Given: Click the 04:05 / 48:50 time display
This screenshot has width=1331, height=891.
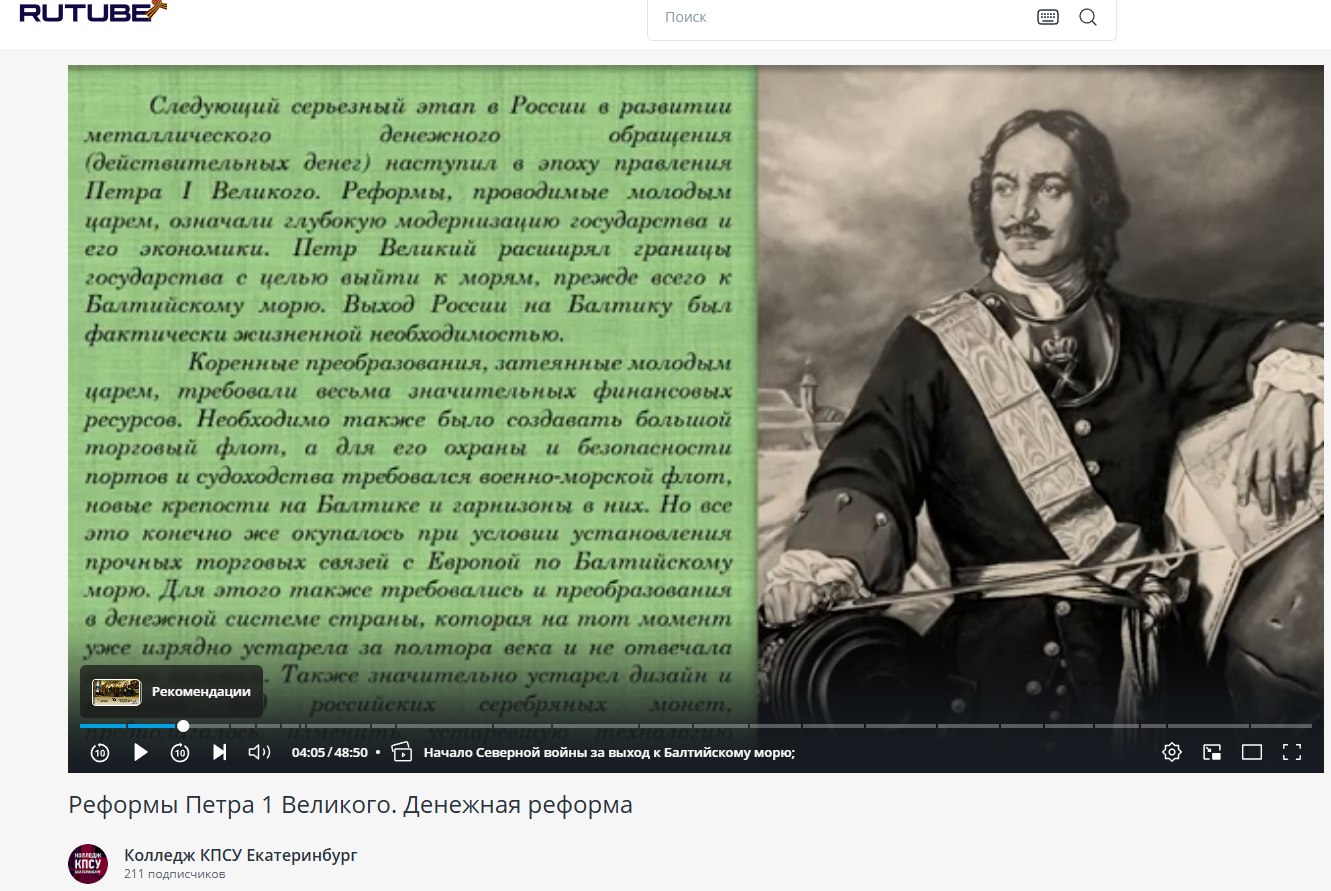Looking at the screenshot, I should tap(329, 752).
